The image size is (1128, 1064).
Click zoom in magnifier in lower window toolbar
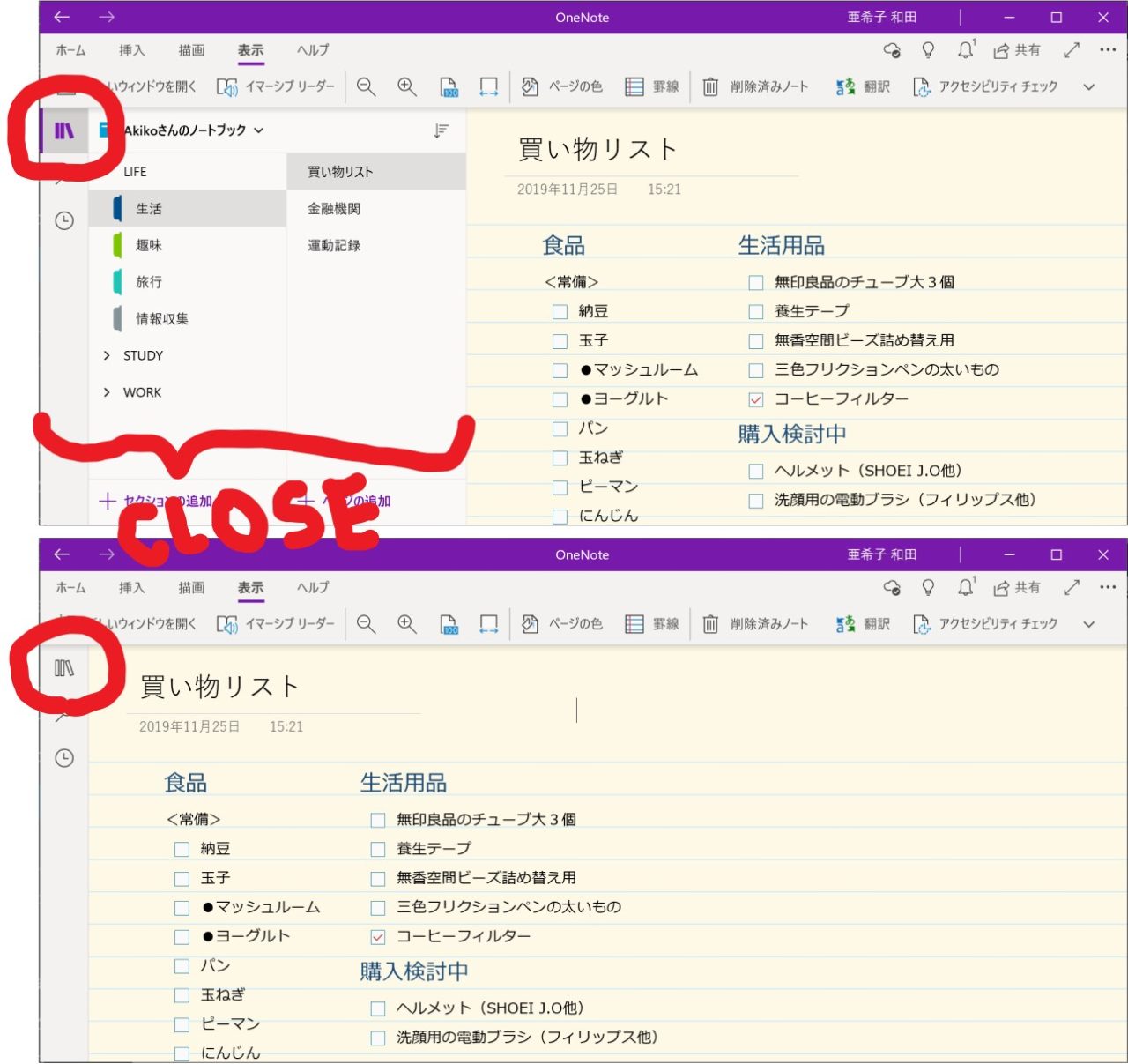point(406,623)
